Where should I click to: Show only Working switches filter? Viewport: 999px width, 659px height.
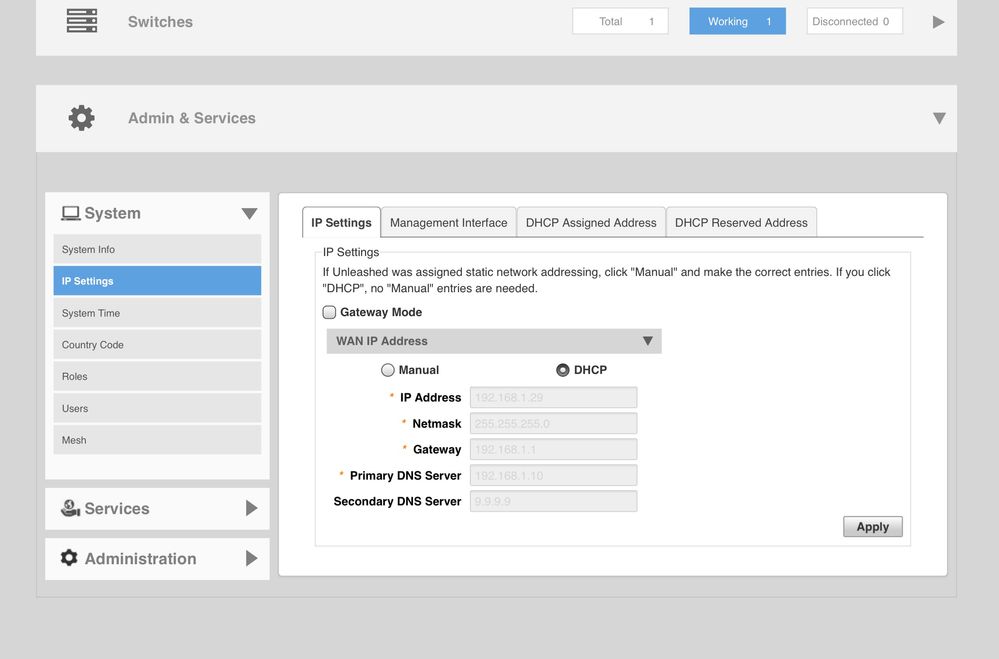[x=737, y=22]
